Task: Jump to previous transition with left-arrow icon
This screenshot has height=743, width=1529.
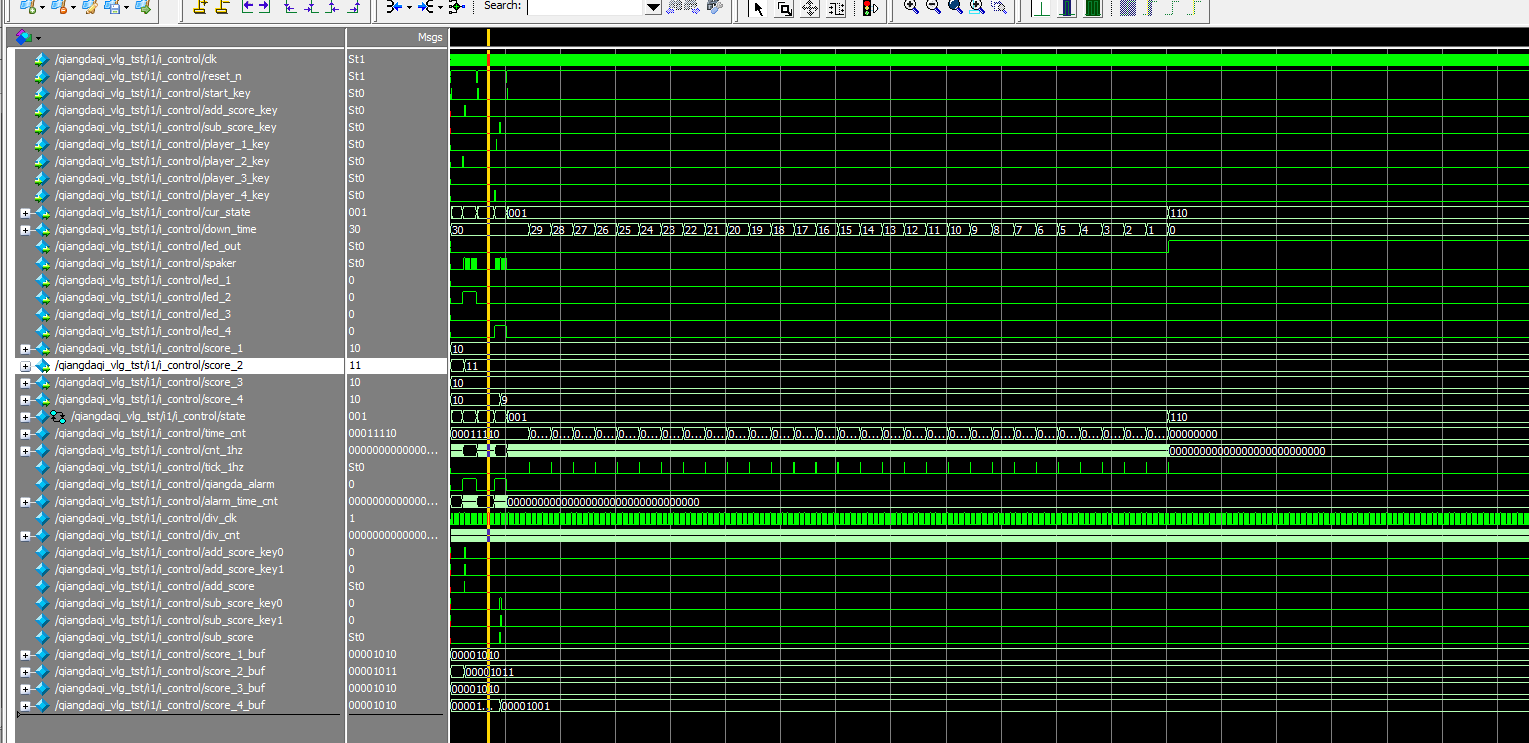Action: tap(248, 7)
